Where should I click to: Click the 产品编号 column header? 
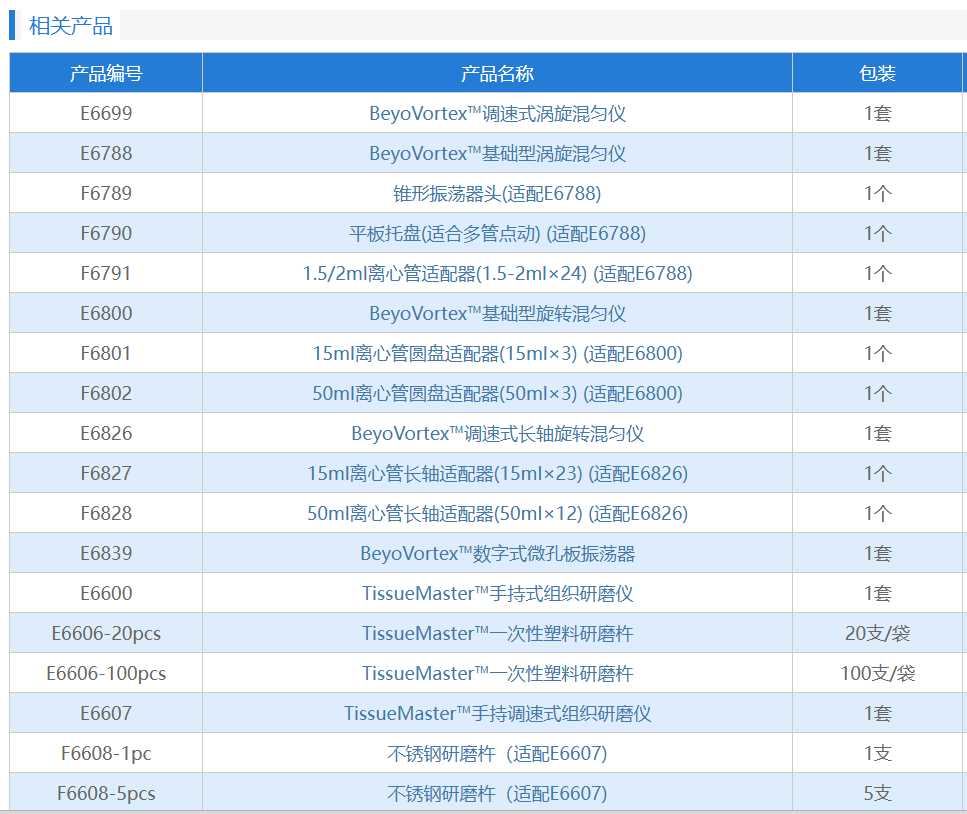(106, 73)
